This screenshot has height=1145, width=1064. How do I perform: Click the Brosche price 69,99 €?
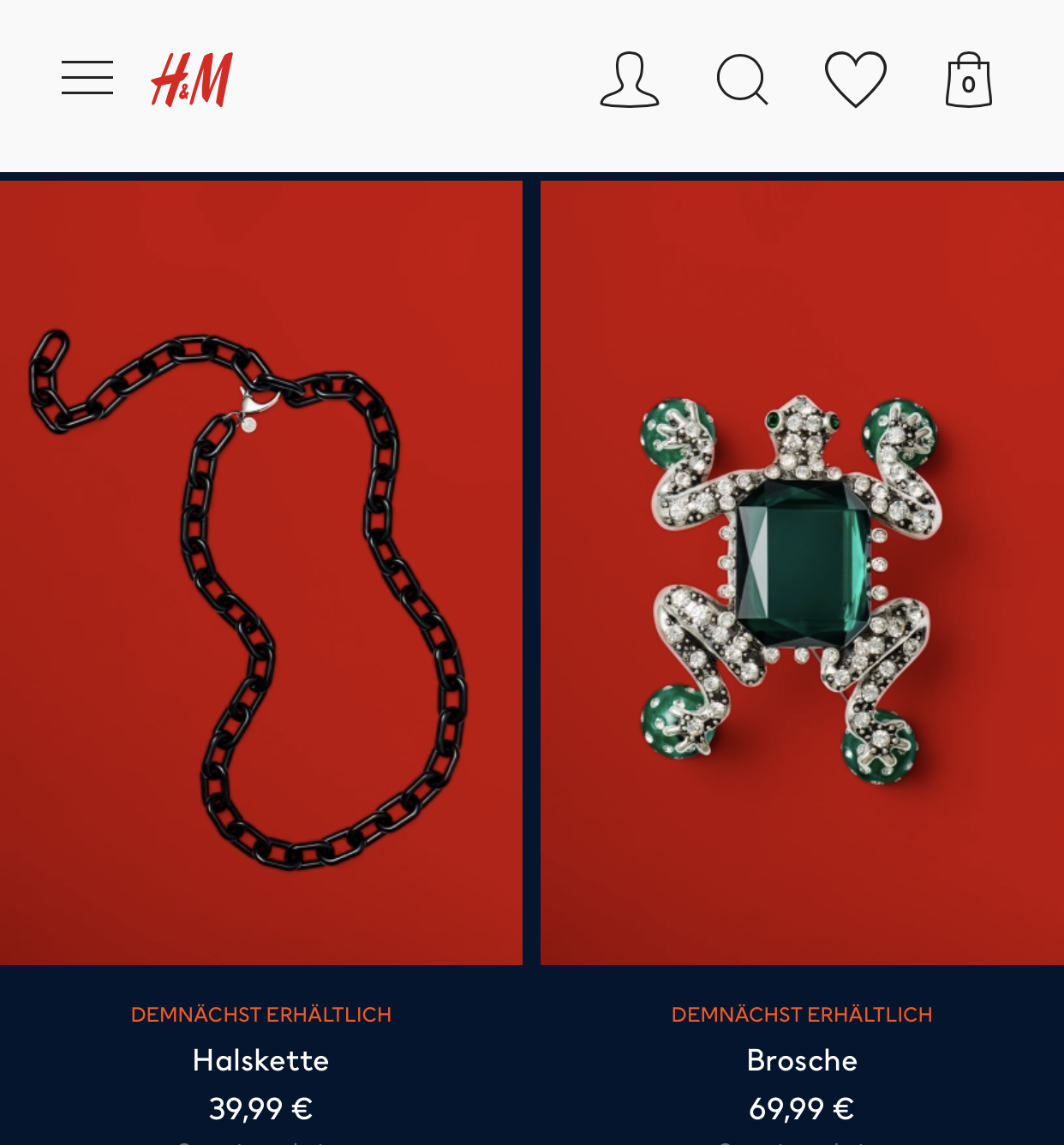802,1109
